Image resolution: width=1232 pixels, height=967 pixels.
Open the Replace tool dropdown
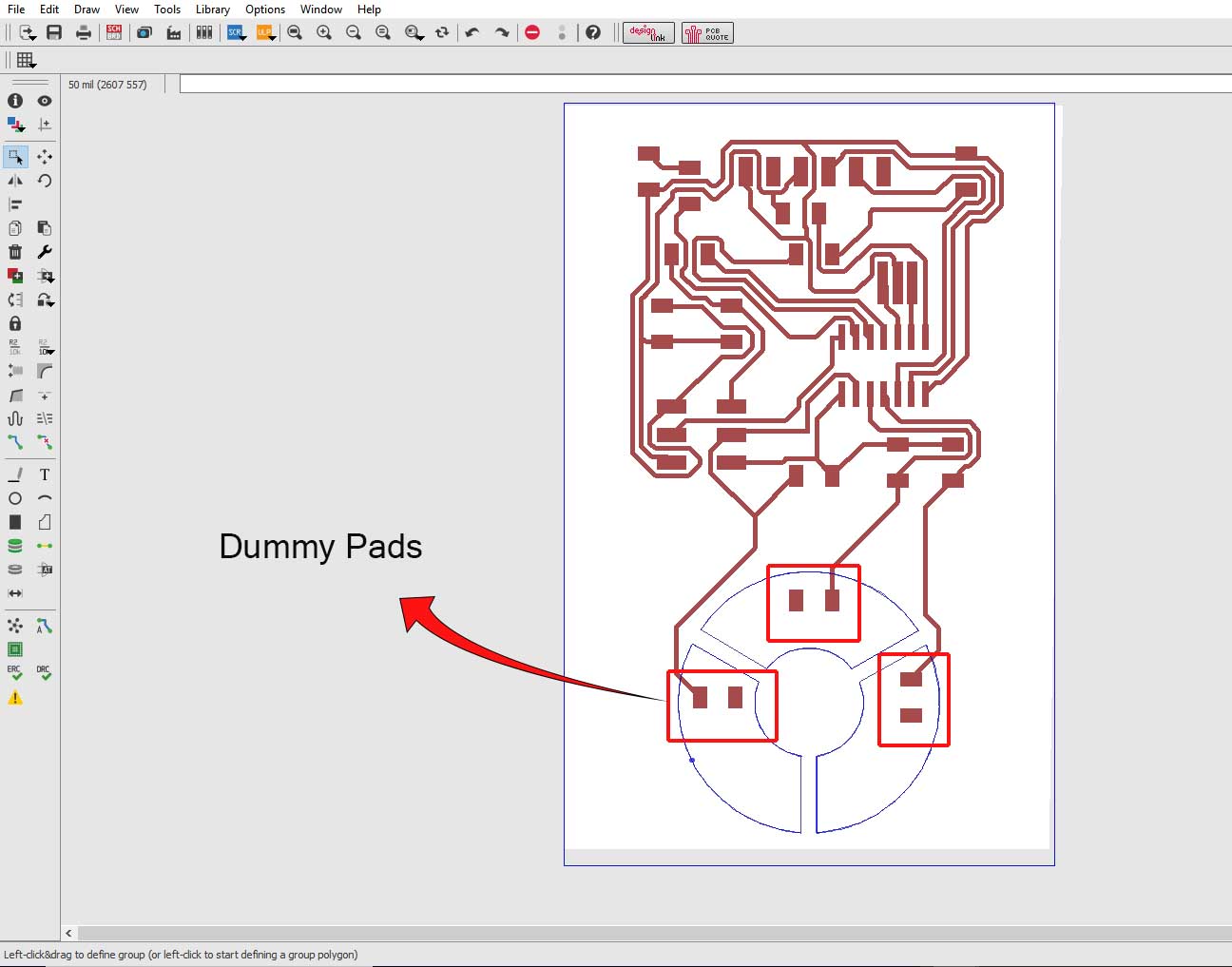(45, 300)
